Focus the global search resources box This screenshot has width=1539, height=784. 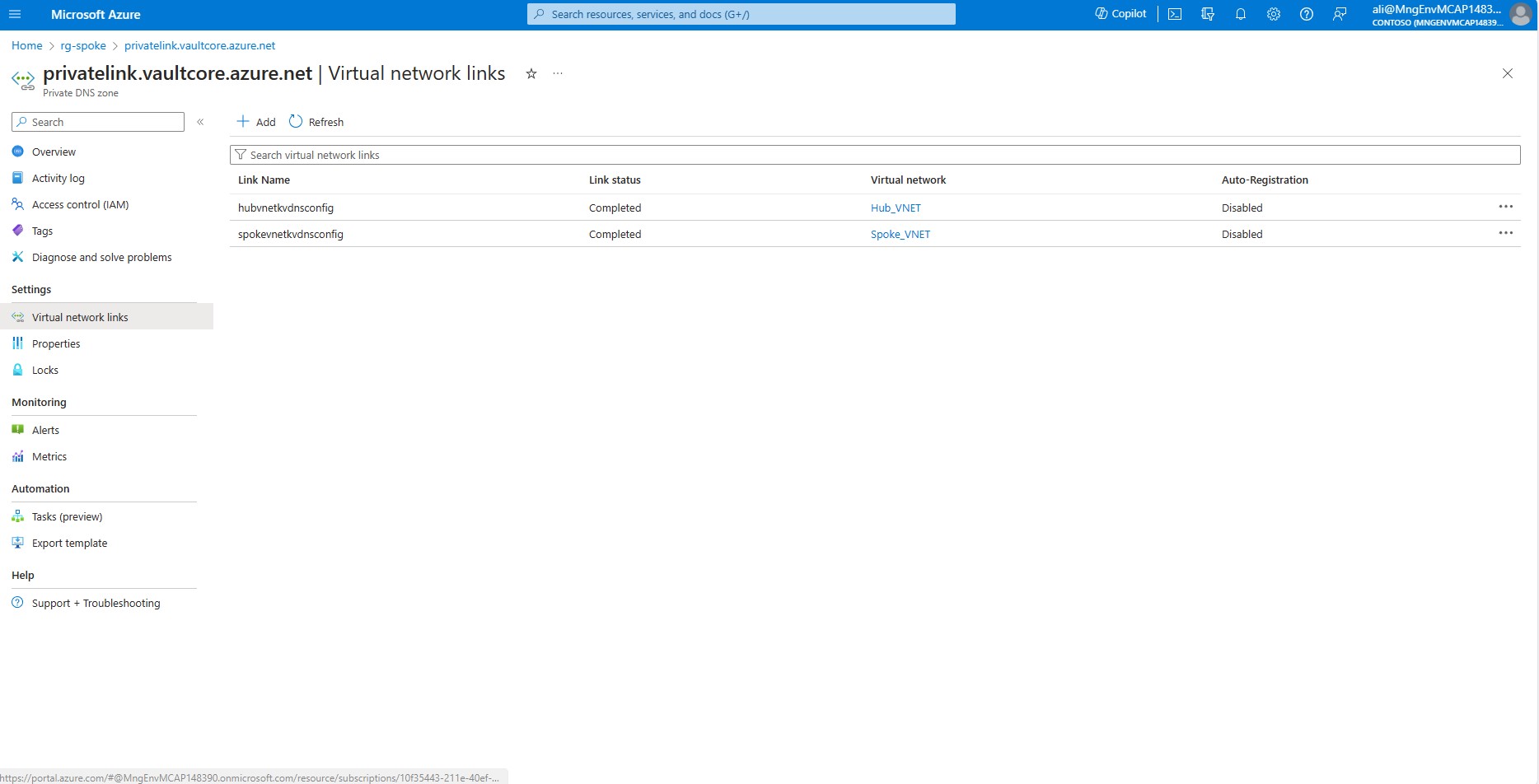click(741, 14)
